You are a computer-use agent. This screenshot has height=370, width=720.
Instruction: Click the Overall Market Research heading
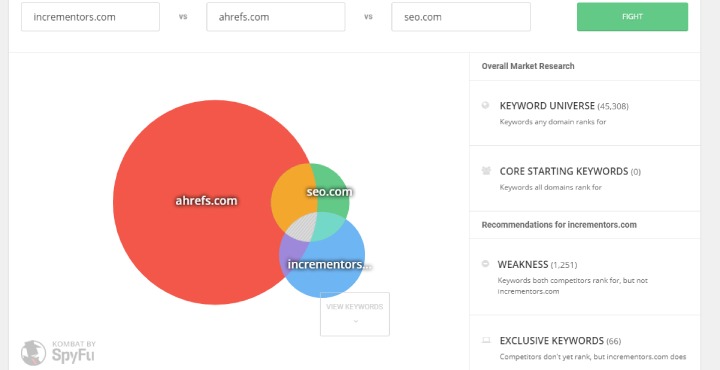pyautogui.click(x=528, y=66)
